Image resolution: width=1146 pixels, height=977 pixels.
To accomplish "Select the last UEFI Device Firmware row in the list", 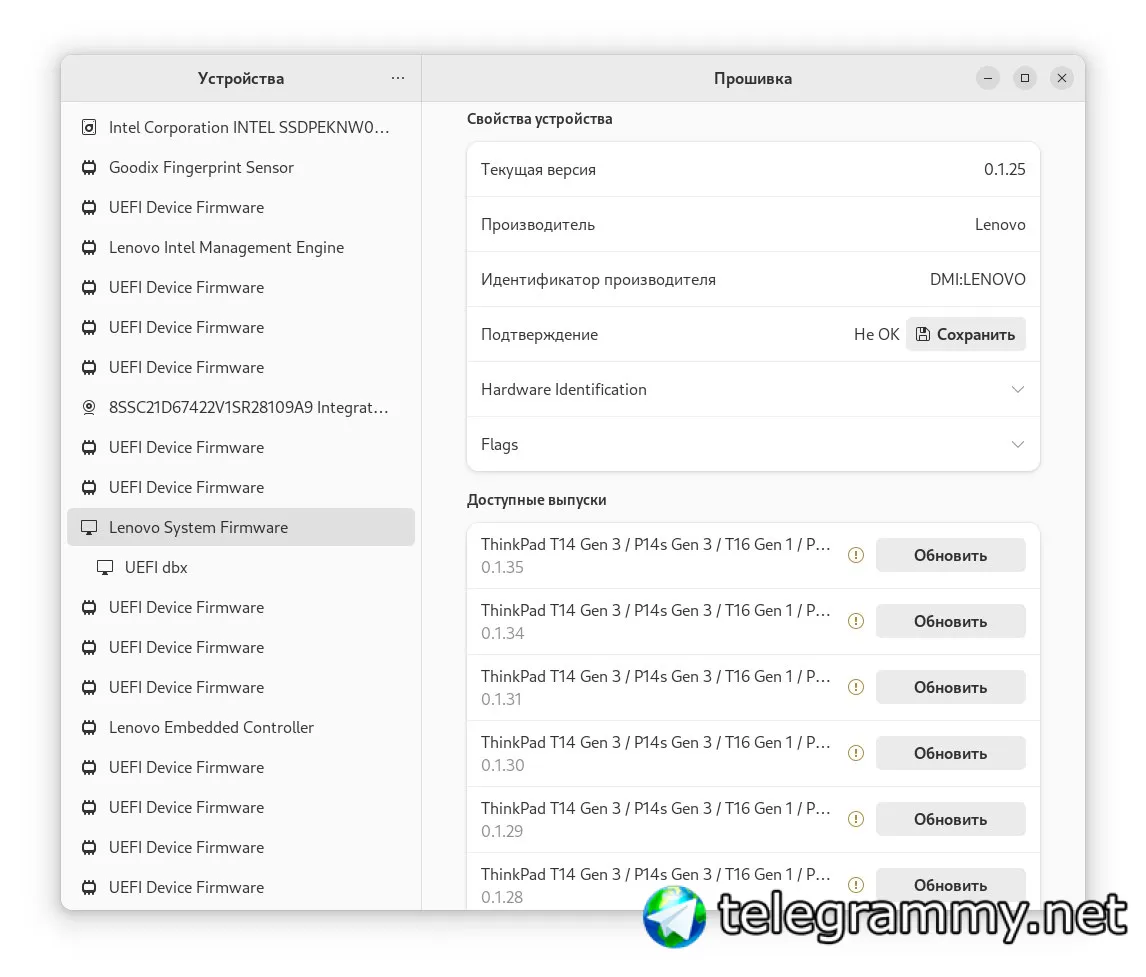I will (240, 887).
